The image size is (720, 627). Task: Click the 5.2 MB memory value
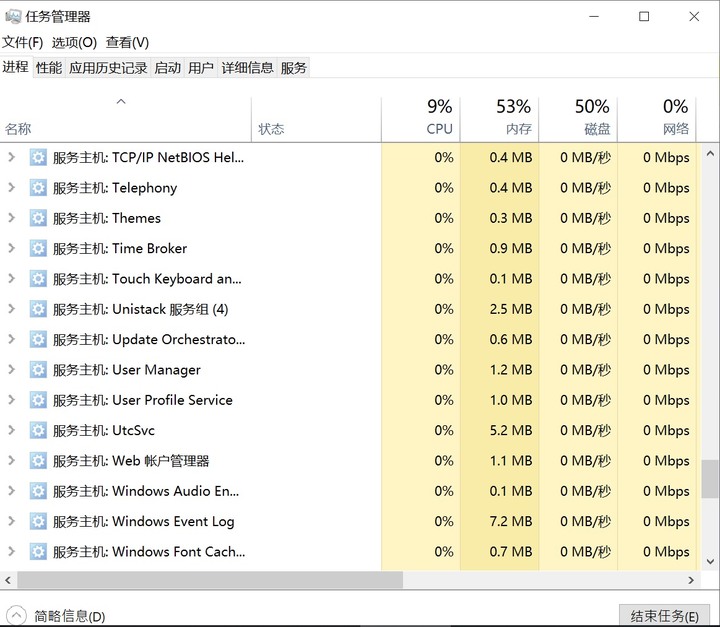point(511,430)
